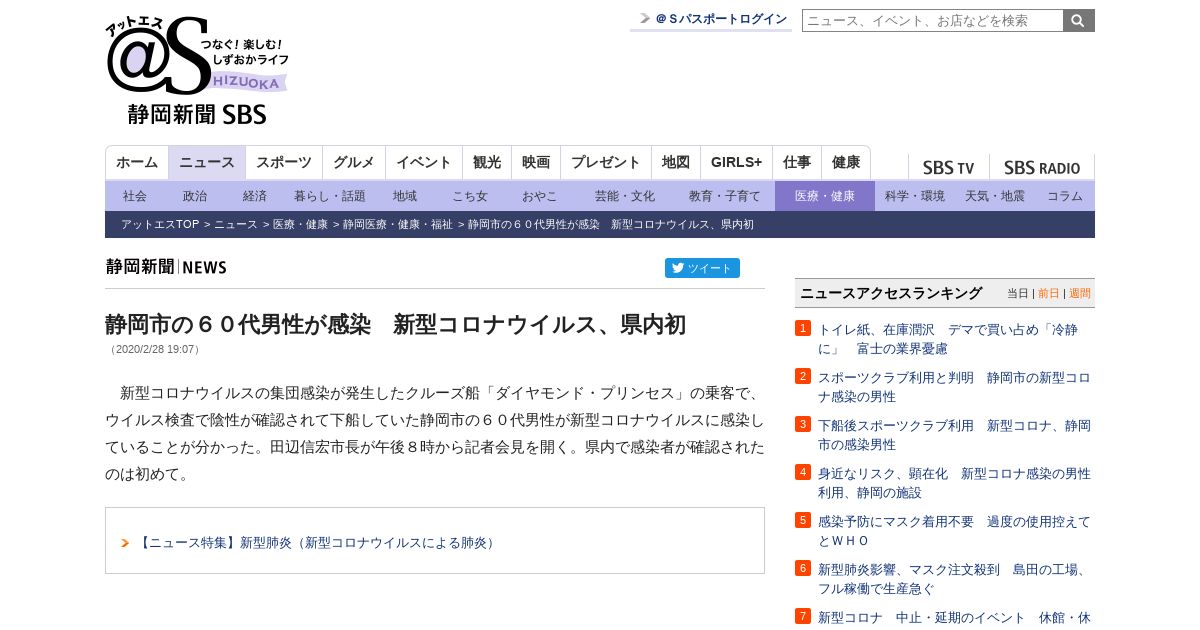
Task: Select the グルメ tab
Action: click(x=354, y=162)
